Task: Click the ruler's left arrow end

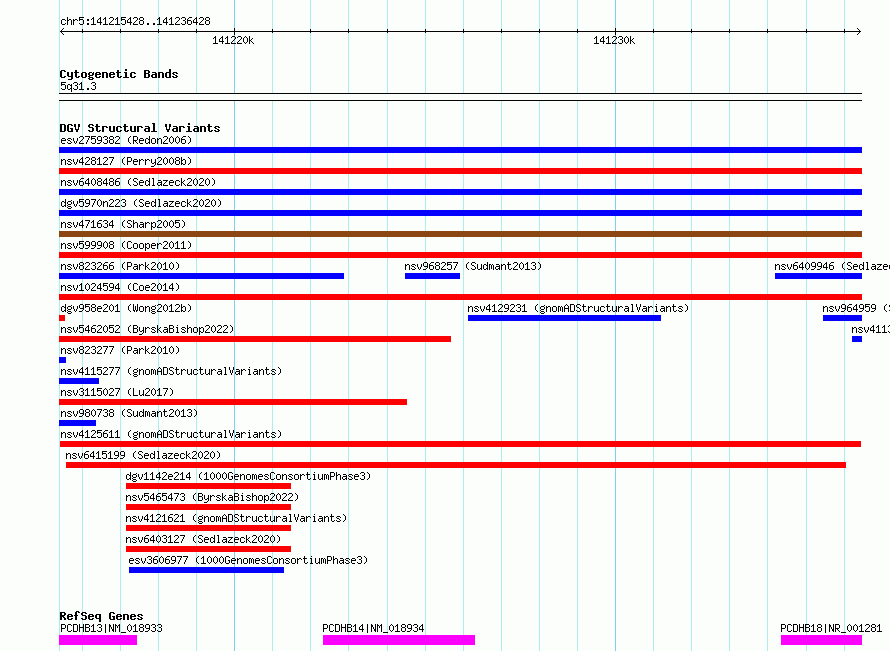Action: [x=62, y=32]
